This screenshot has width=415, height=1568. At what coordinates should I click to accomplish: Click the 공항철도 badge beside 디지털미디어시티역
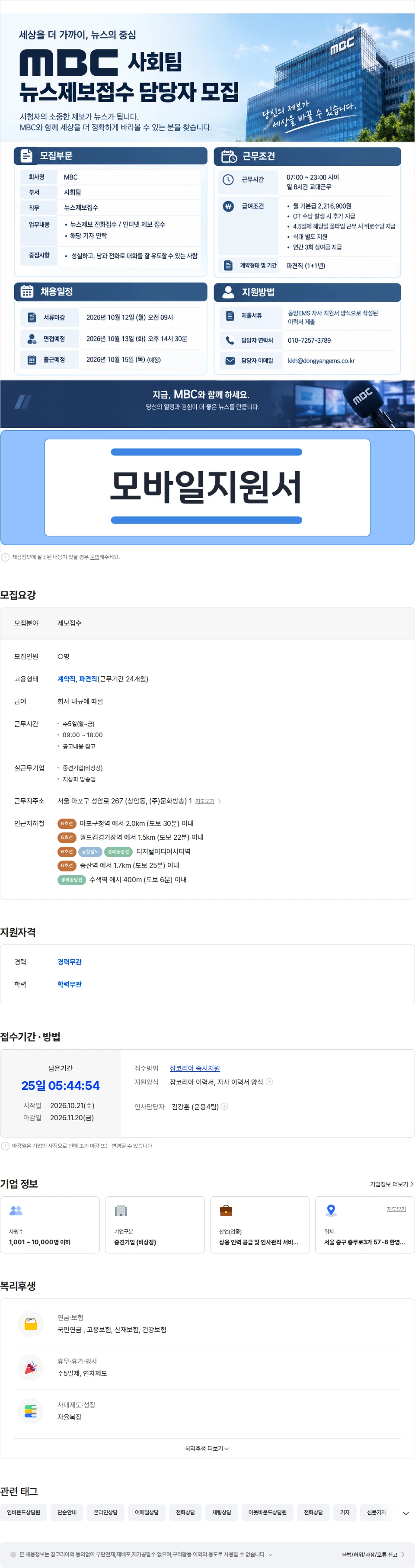pos(90,851)
